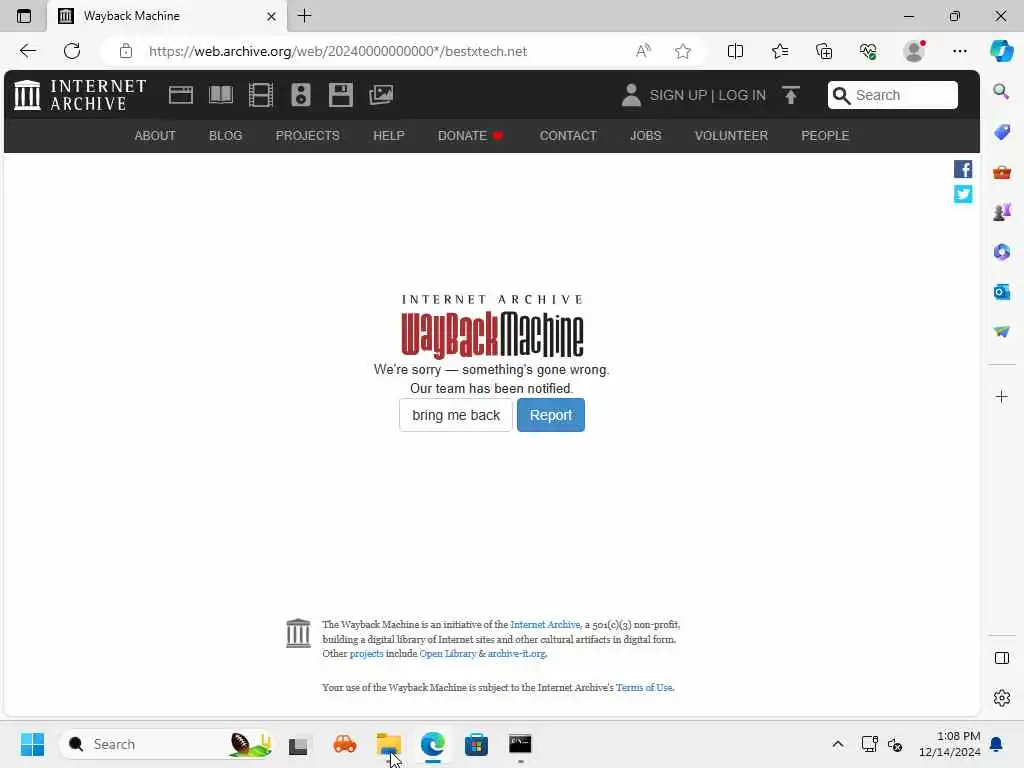Refresh the page
Image resolution: width=1024 pixels, height=768 pixels.
coord(72,51)
